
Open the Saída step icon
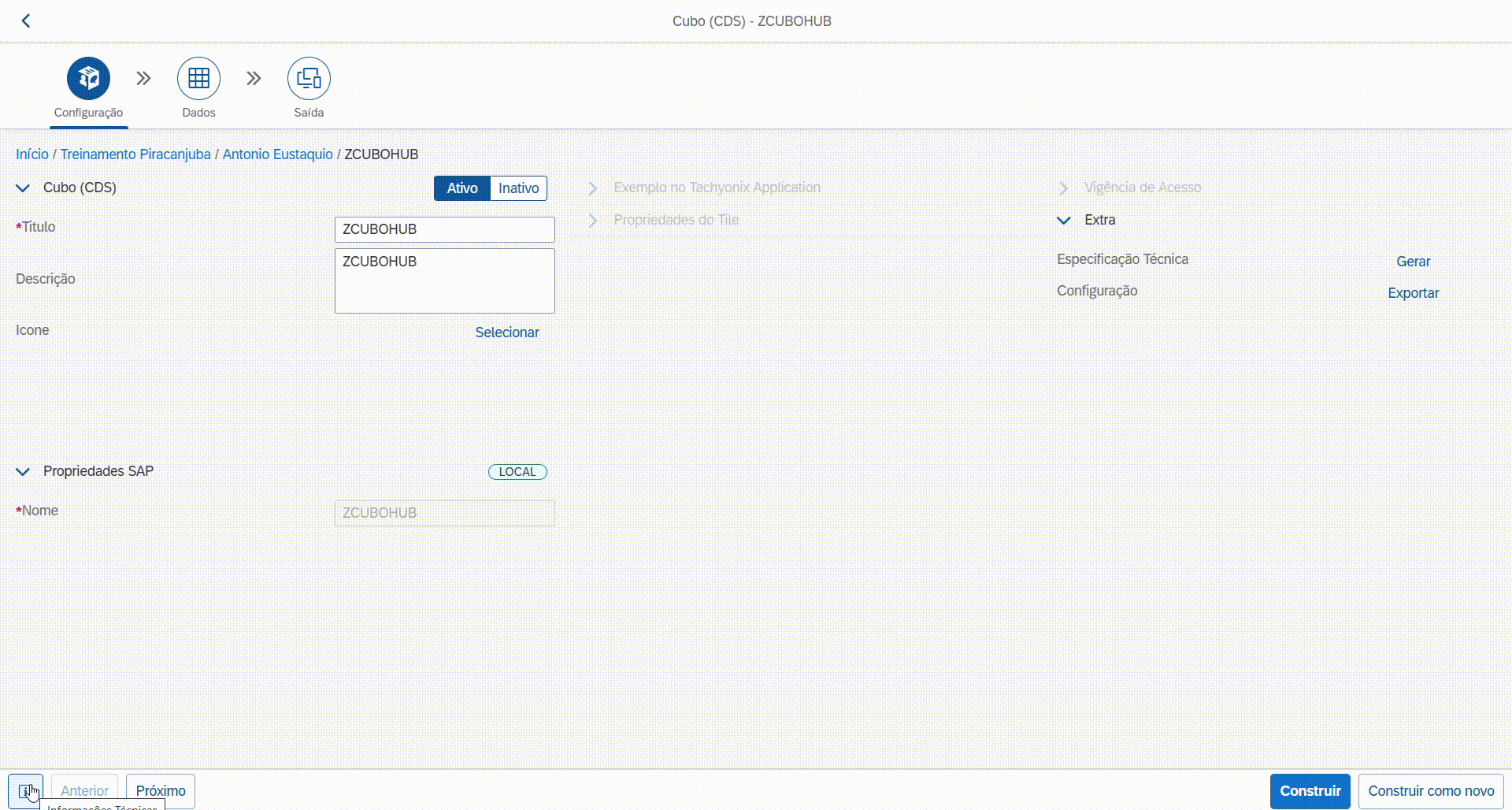pyautogui.click(x=309, y=79)
